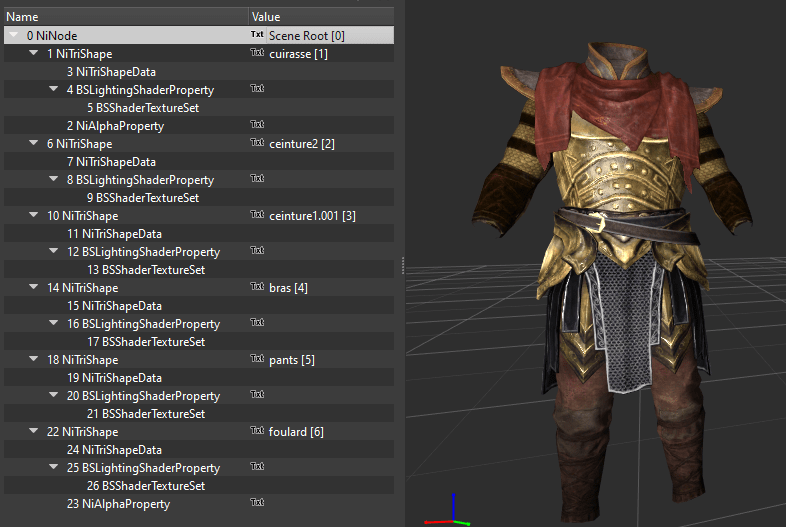Select 15 NiTriShapeData block
This screenshot has height=527, width=786.
[x=114, y=306]
